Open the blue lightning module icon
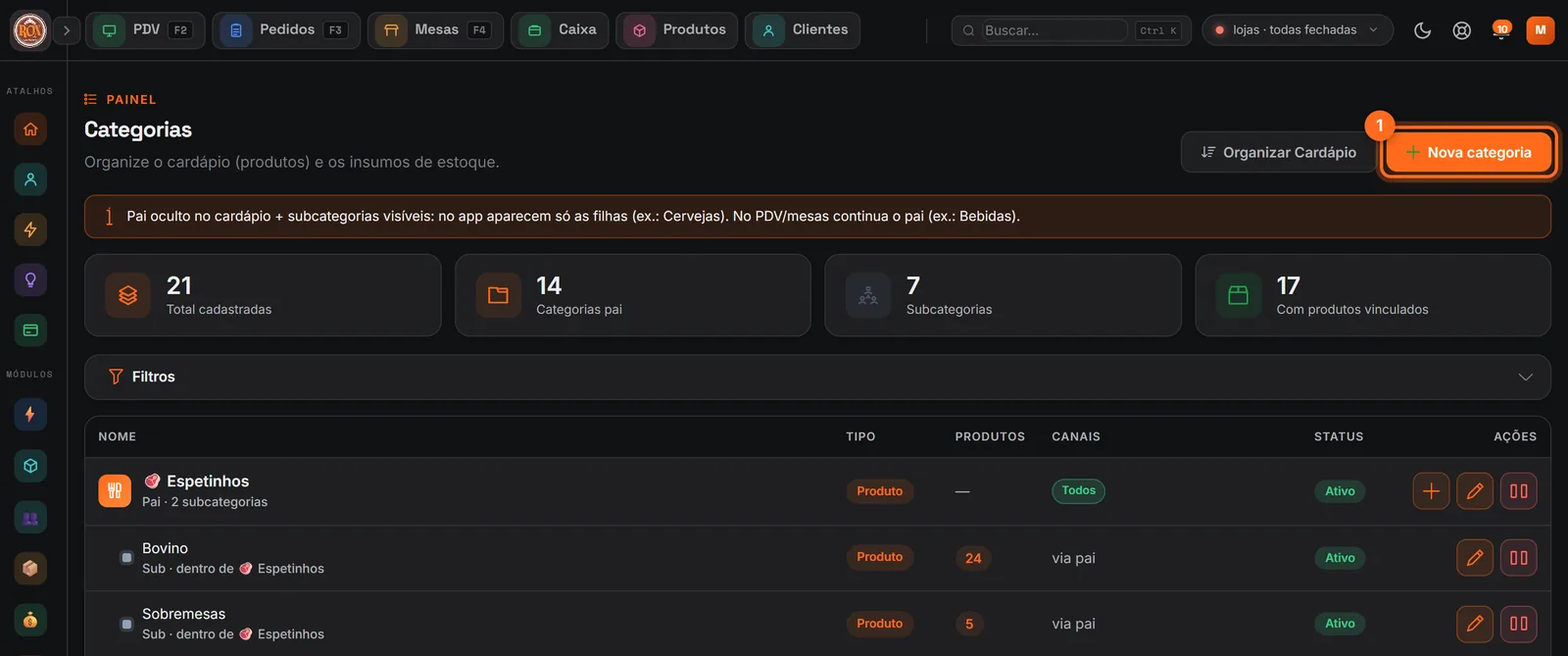Image resolution: width=1568 pixels, height=656 pixels. point(30,414)
